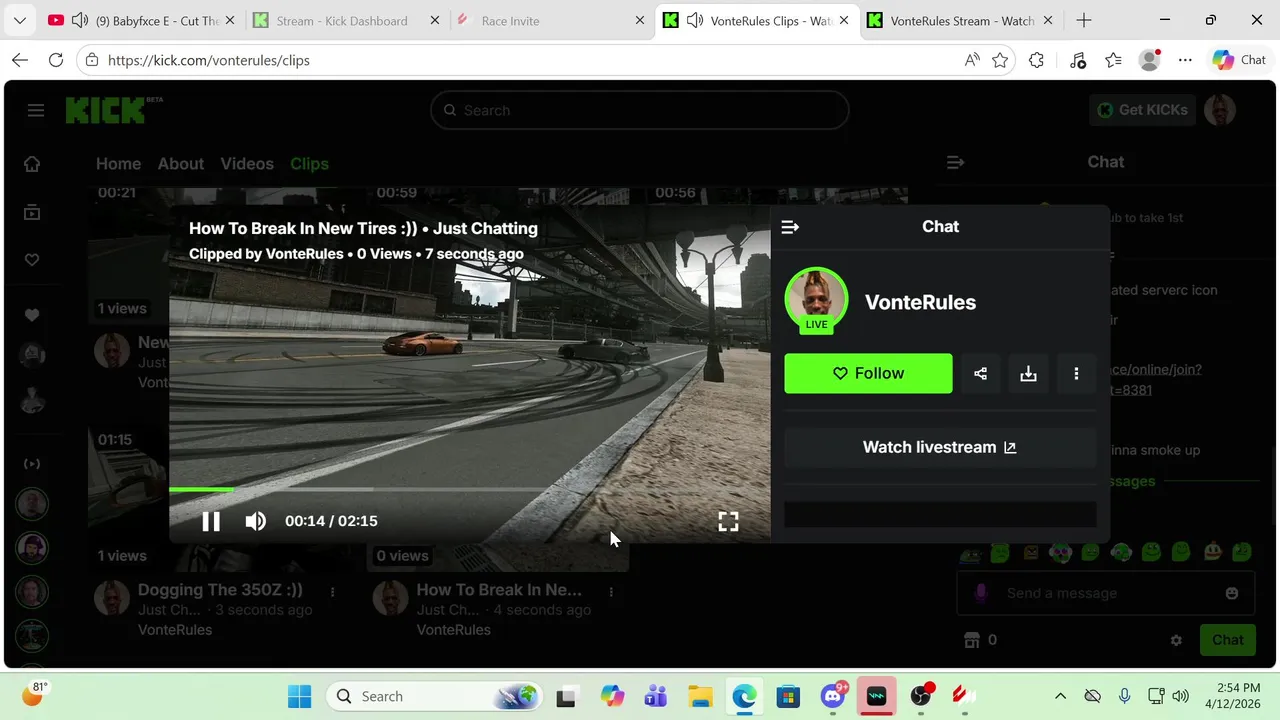Switch to Babyfxce E YouTube tab

click(140, 20)
